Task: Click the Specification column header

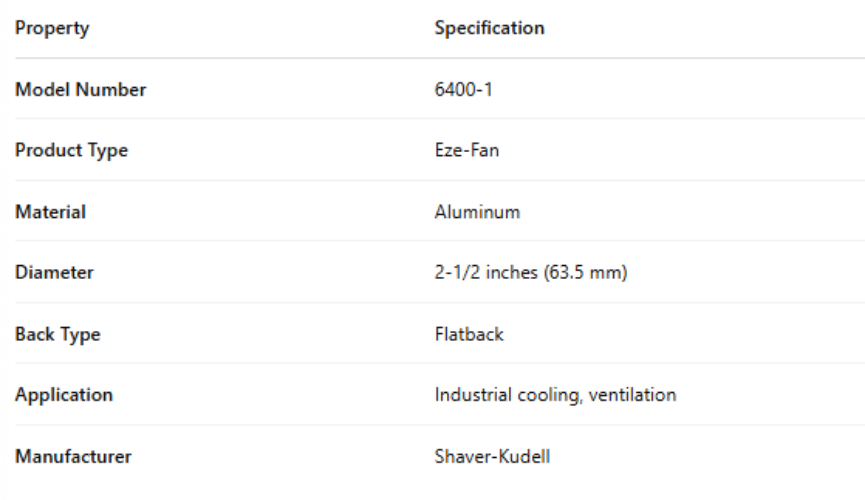Action: pyautogui.click(x=489, y=28)
